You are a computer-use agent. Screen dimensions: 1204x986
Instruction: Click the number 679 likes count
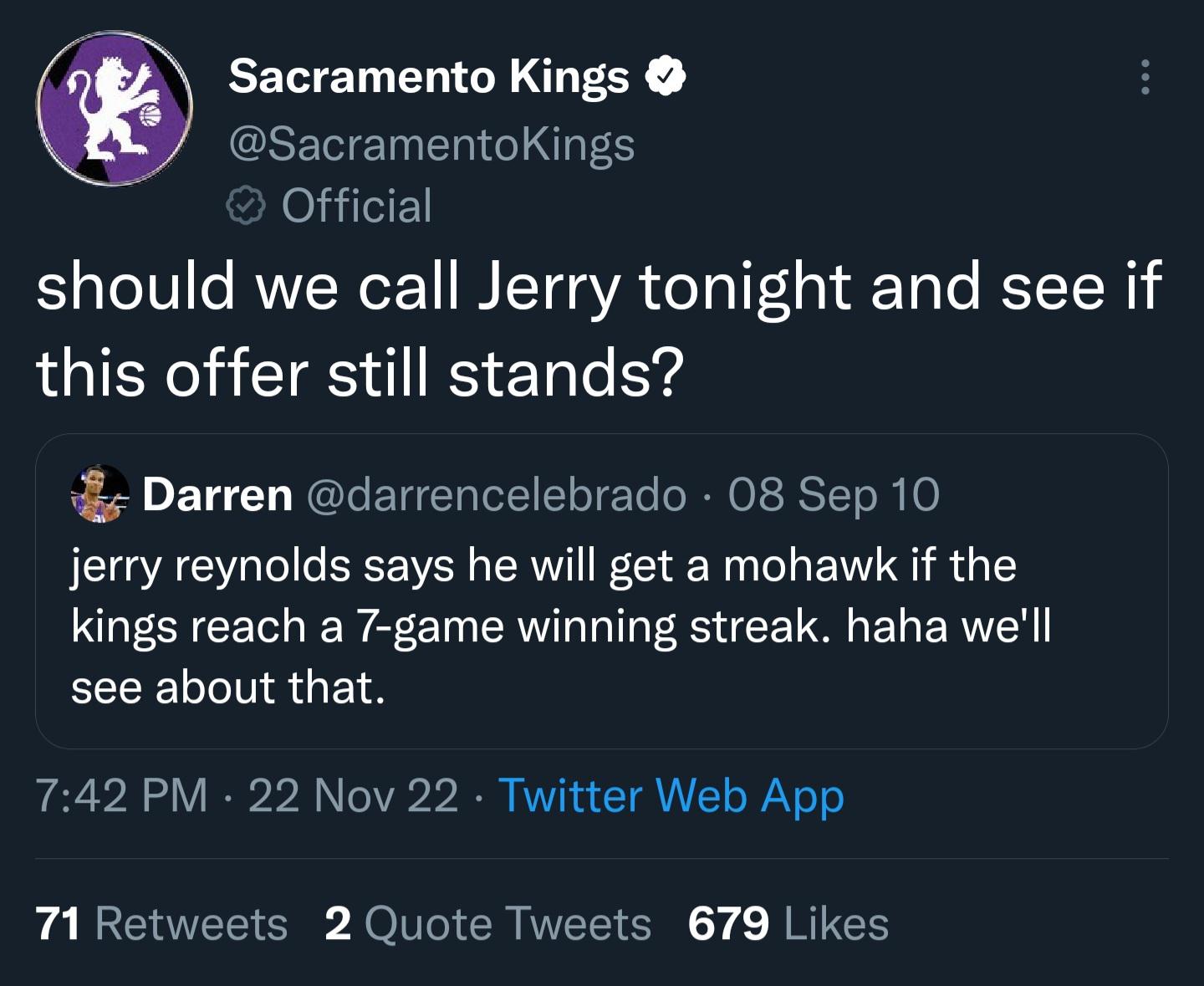728,924
